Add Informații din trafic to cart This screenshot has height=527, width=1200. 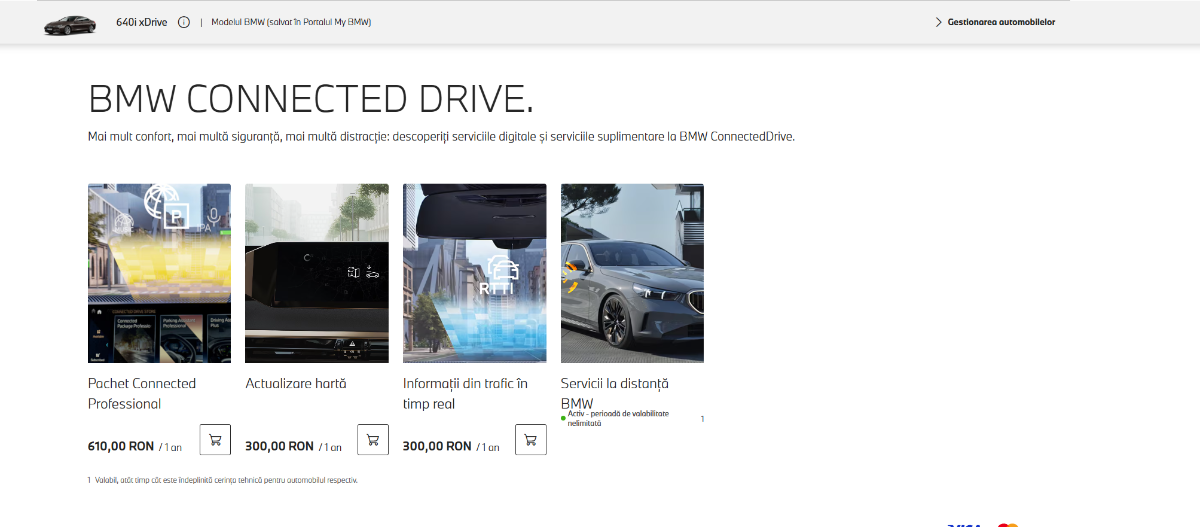tap(531, 440)
